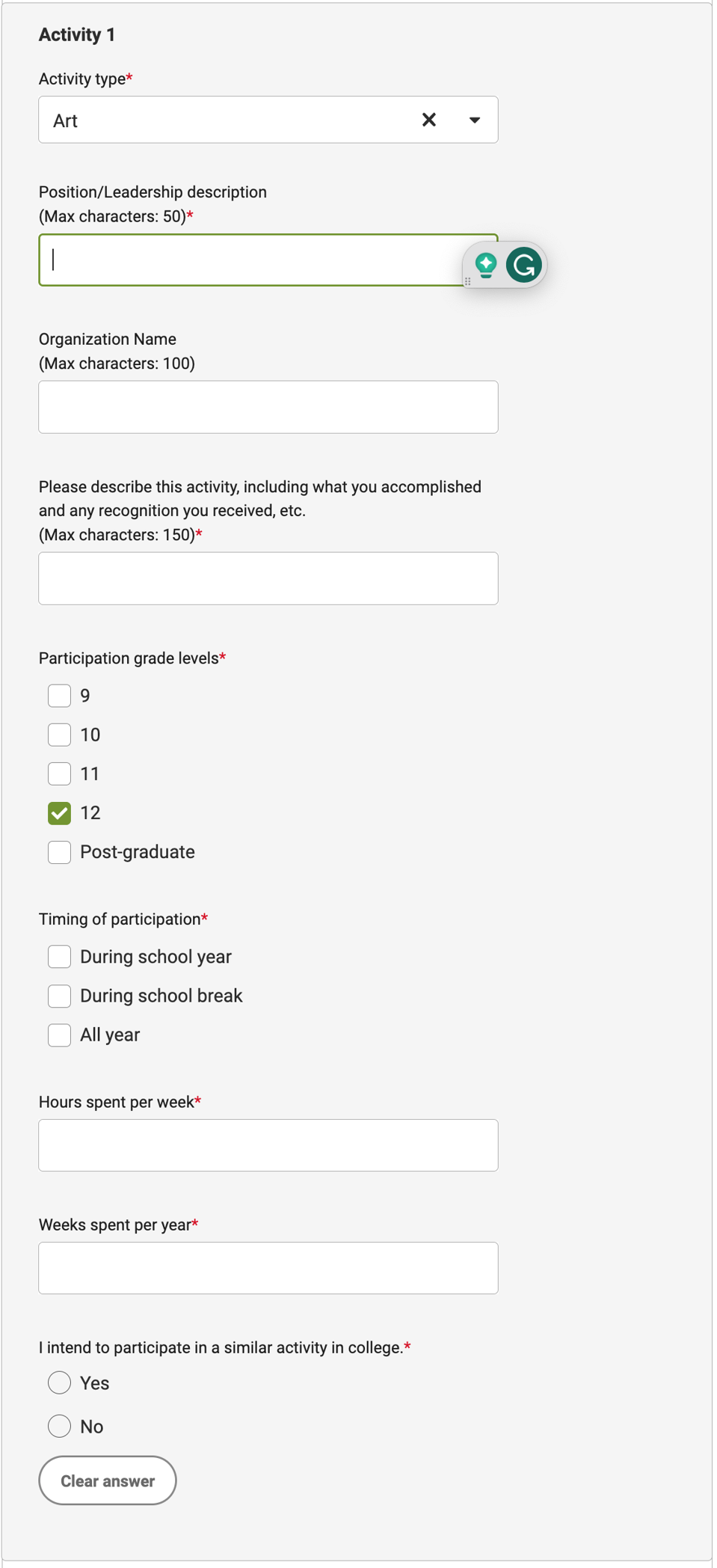Choose Yes for similar activity in college
717x1568 pixels.
59,1382
